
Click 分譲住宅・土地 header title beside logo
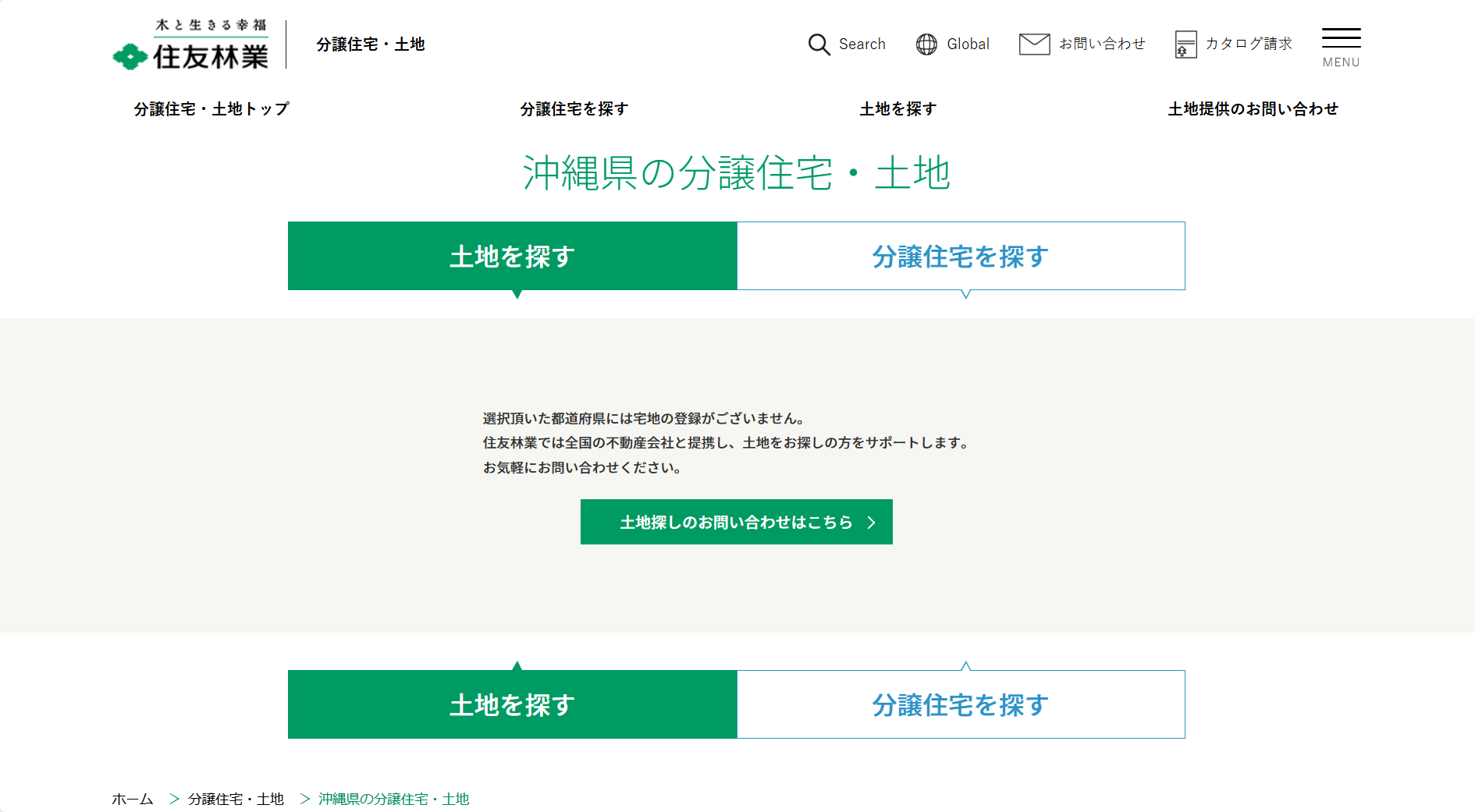point(371,44)
